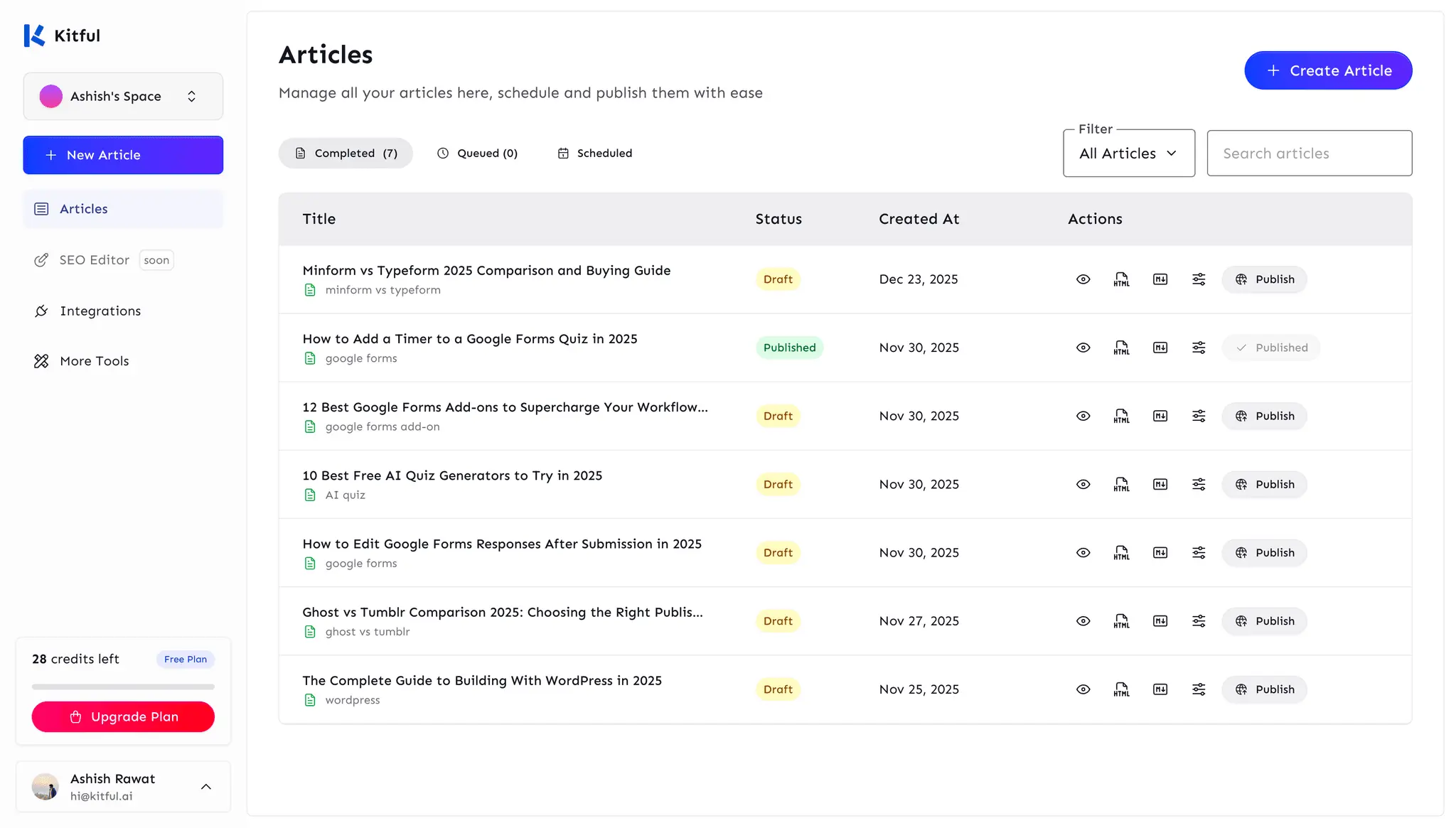Publish the Minform vs Typeform article
The image size is (1456, 828).
tap(1264, 279)
